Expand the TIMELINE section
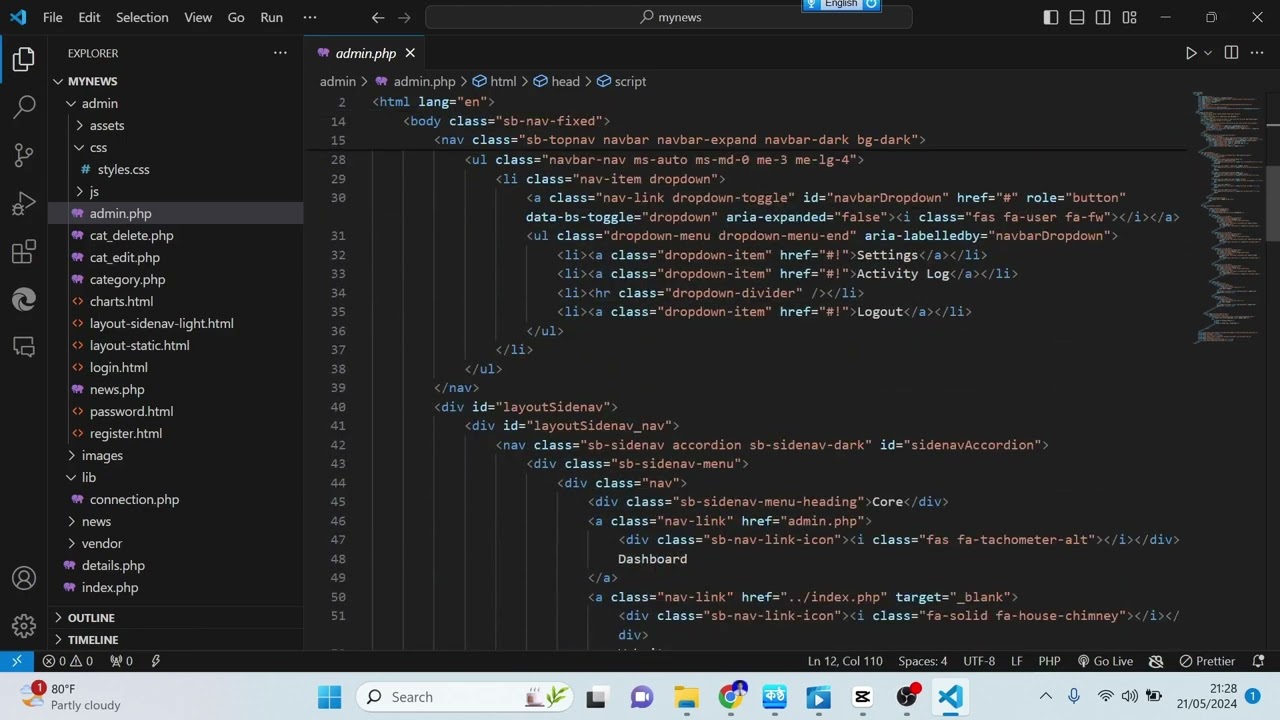Viewport: 1280px width, 720px height. click(176, 639)
